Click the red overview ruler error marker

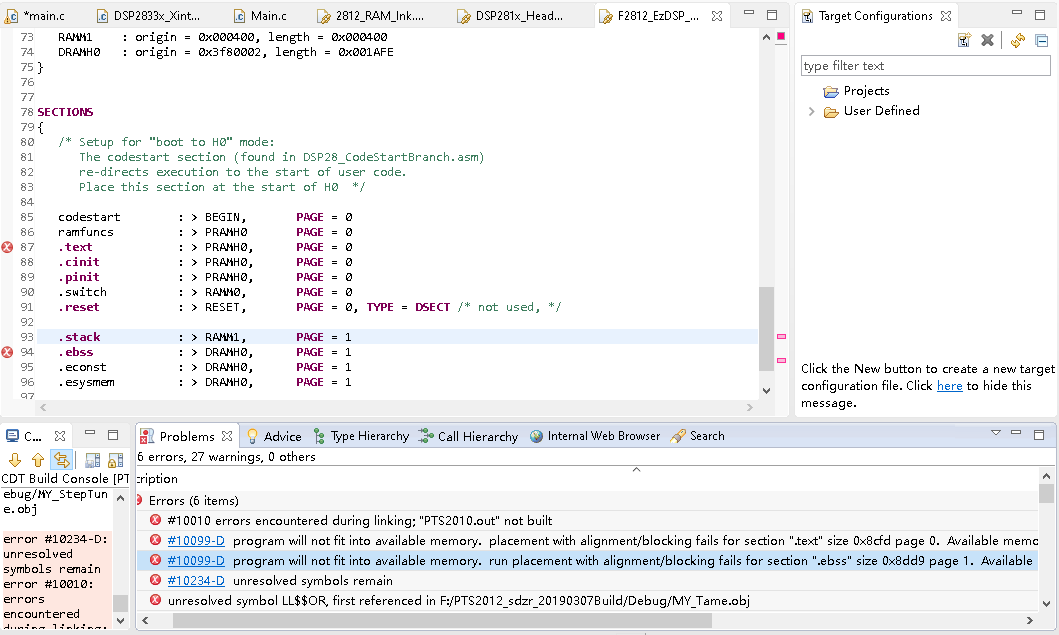coord(781,37)
